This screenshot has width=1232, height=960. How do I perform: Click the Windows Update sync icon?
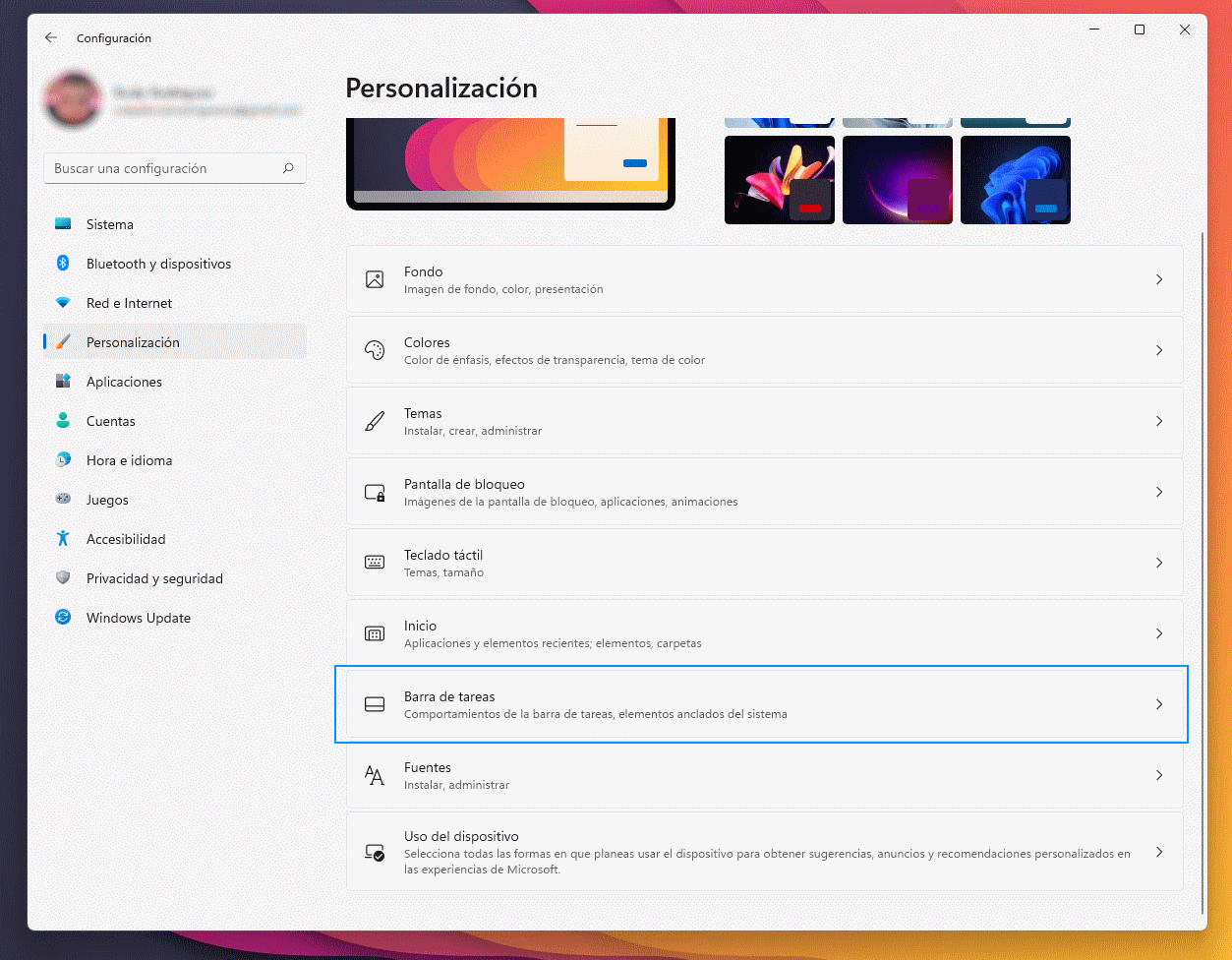click(x=63, y=618)
